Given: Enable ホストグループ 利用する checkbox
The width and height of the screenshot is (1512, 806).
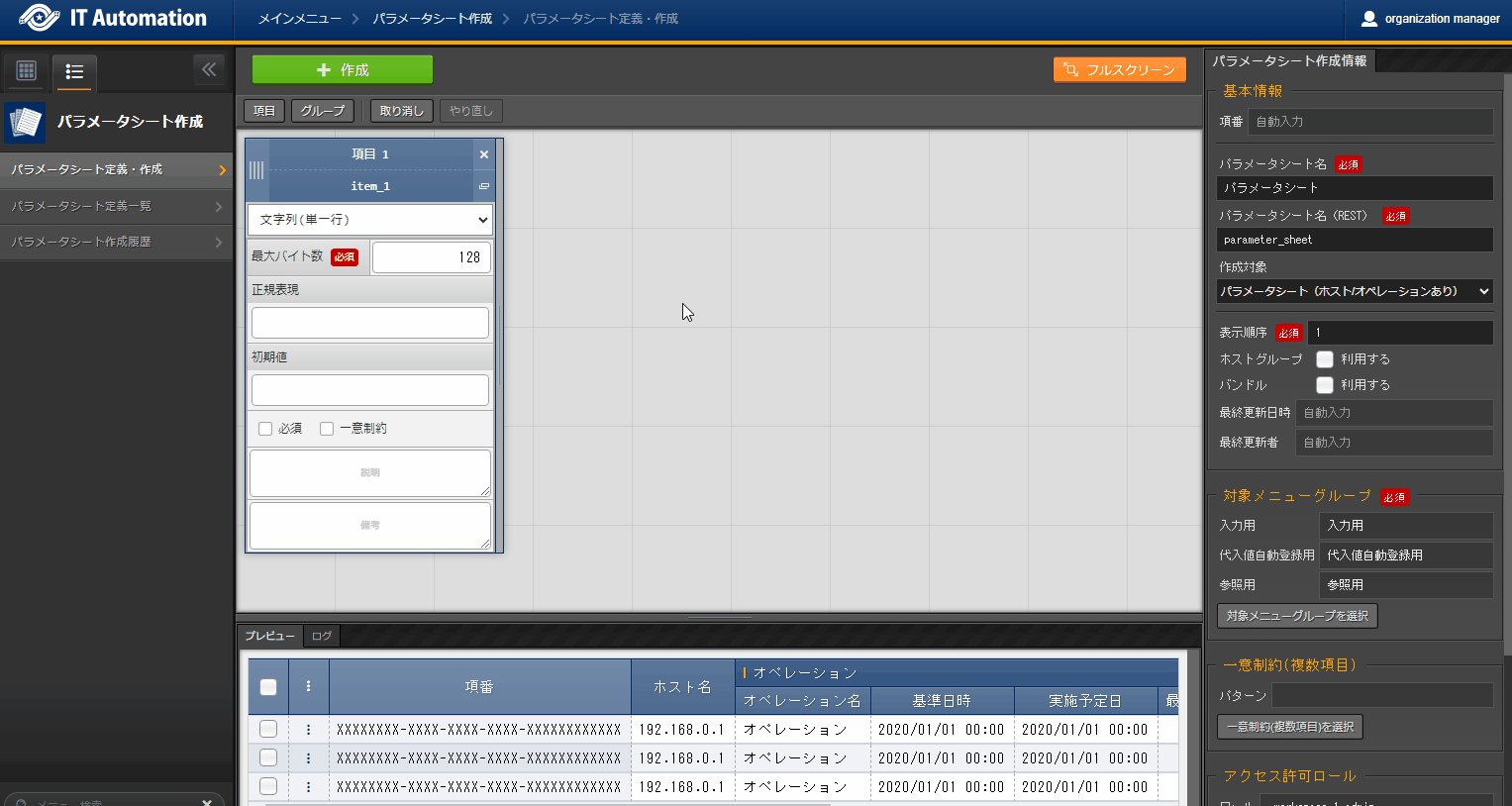Looking at the screenshot, I should 1324,359.
